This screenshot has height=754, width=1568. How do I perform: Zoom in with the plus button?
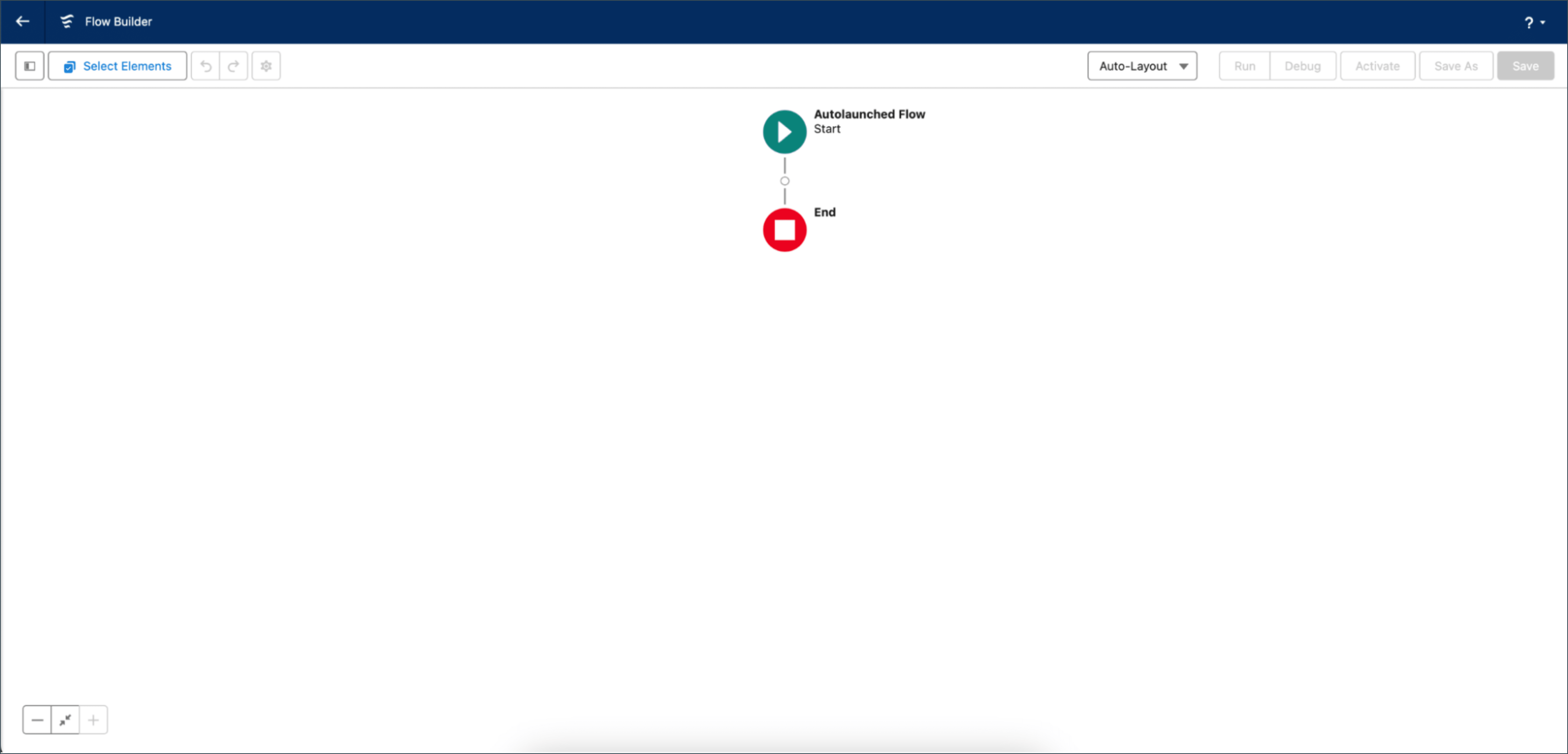pyautogui.click(x=93, y=720)
